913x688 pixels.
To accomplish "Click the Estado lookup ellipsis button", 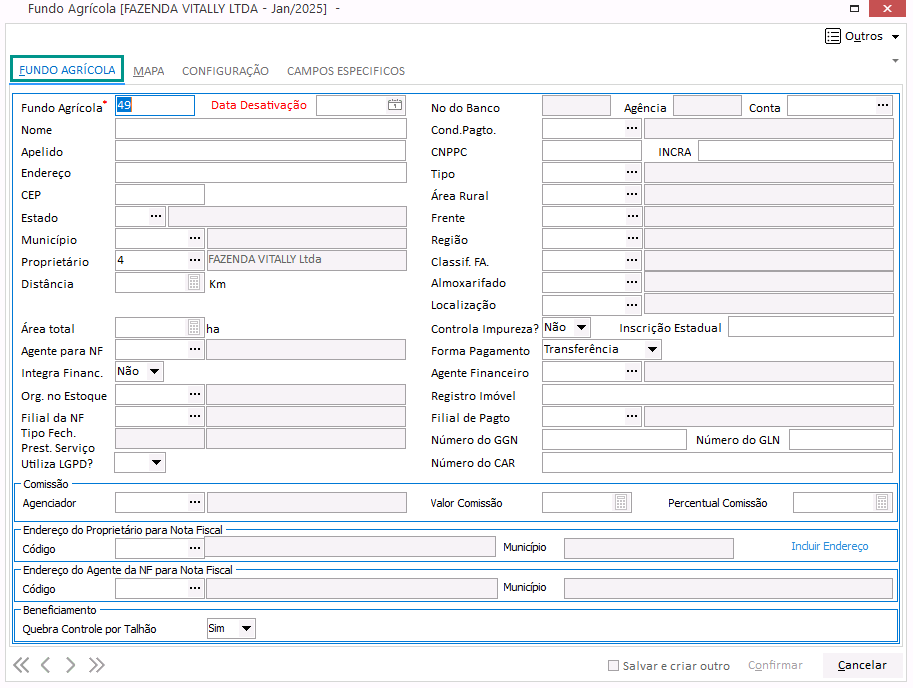I will (156, 217).
